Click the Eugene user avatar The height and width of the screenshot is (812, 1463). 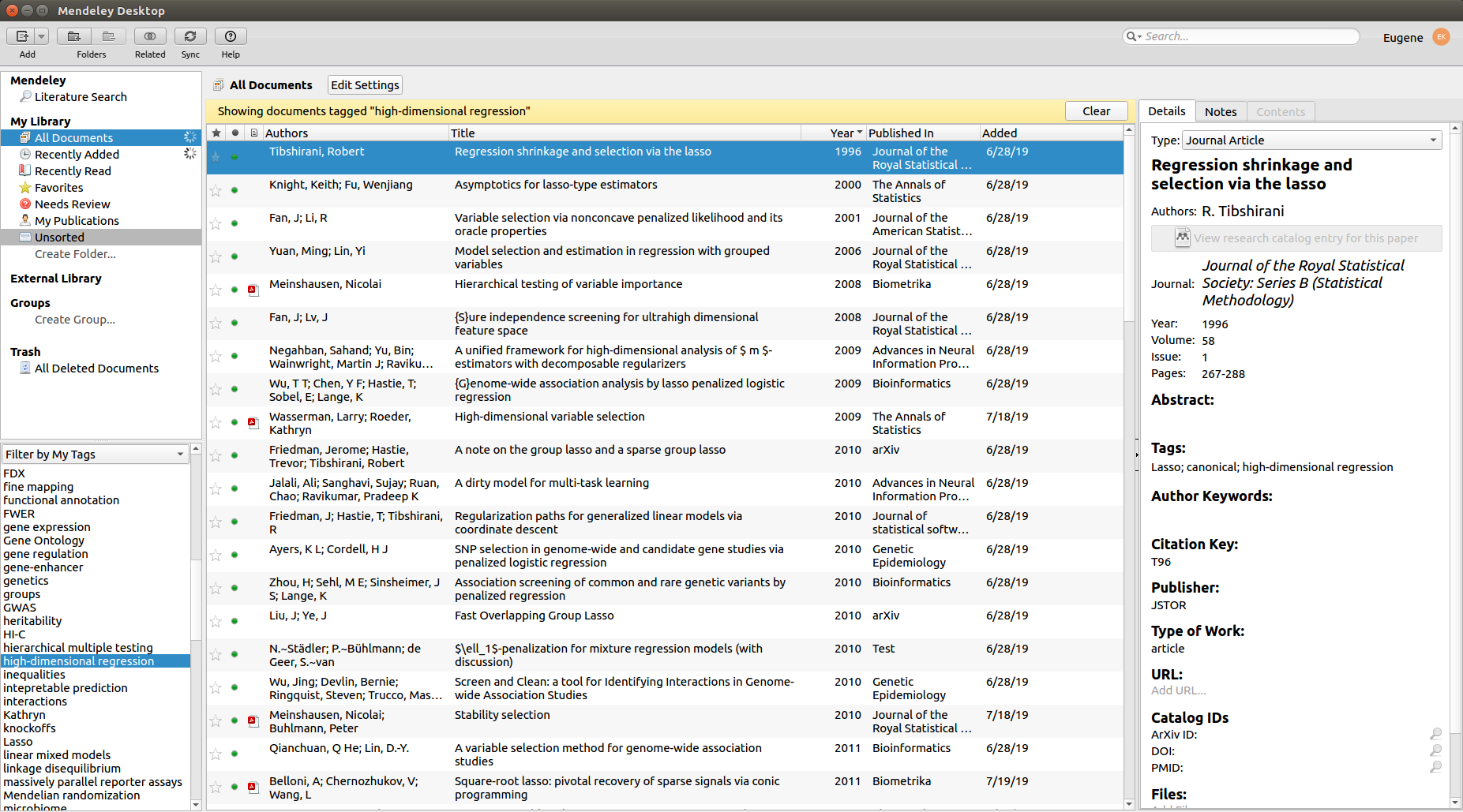1441,37
